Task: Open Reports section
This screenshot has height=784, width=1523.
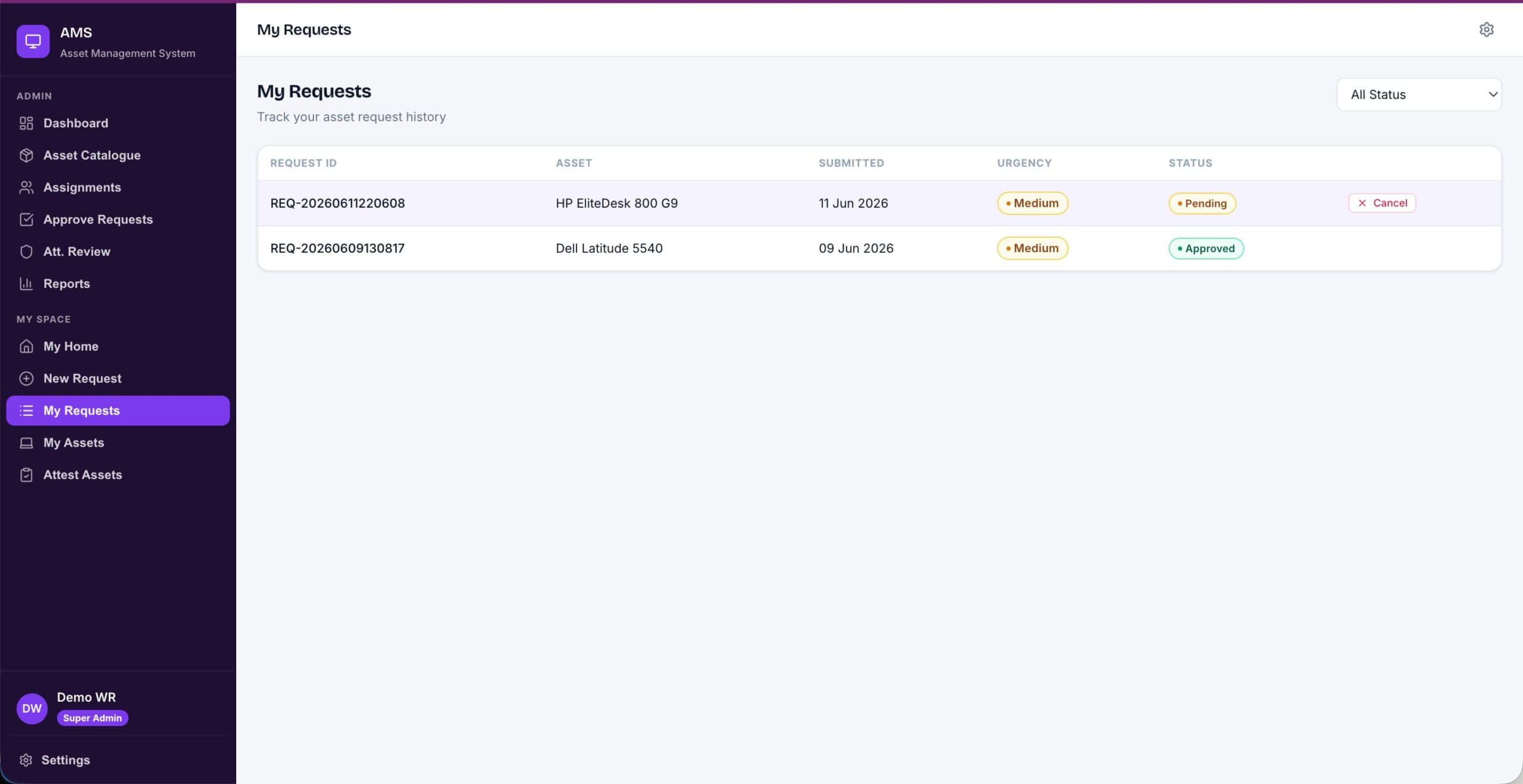Action: [x=118, y=284]
